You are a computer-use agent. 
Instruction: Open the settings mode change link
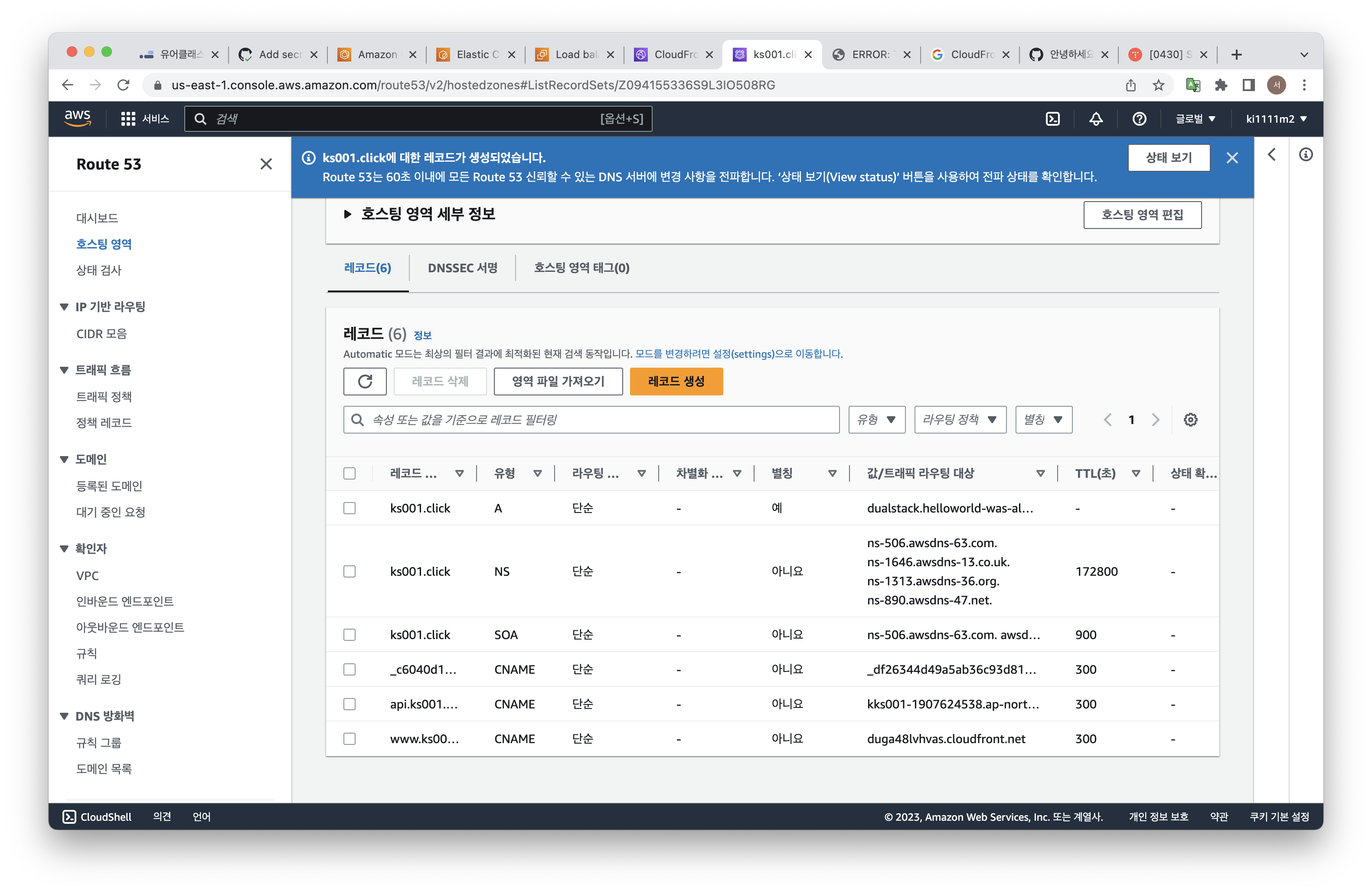tap(738, 354)
